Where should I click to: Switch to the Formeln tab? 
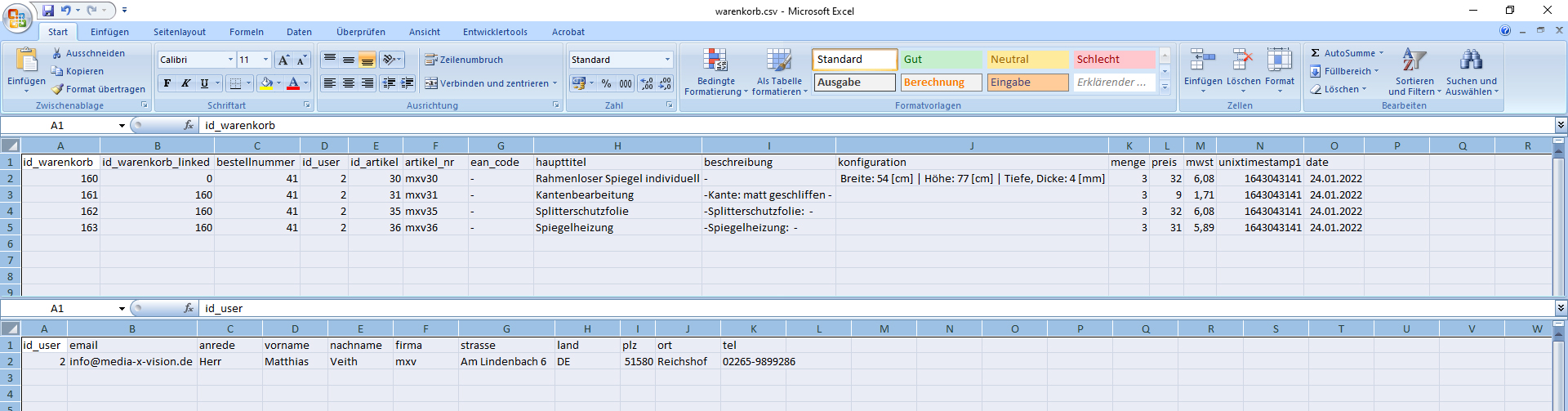coord(247,32)
